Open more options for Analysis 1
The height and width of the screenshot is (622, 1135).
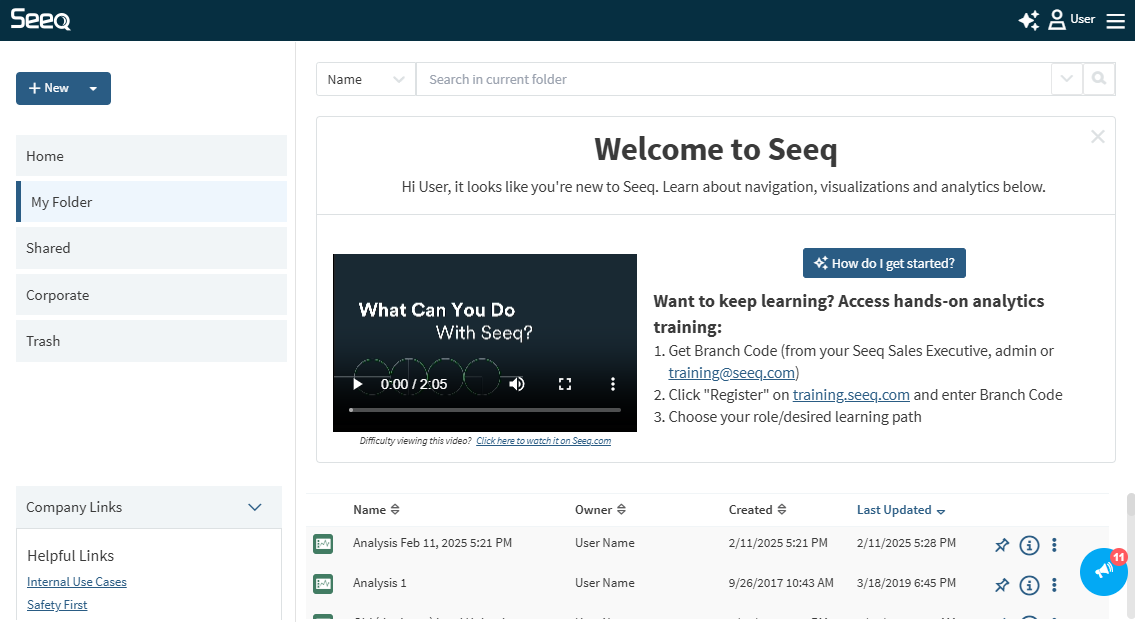pyautogui.click(x=1054, y=585)
